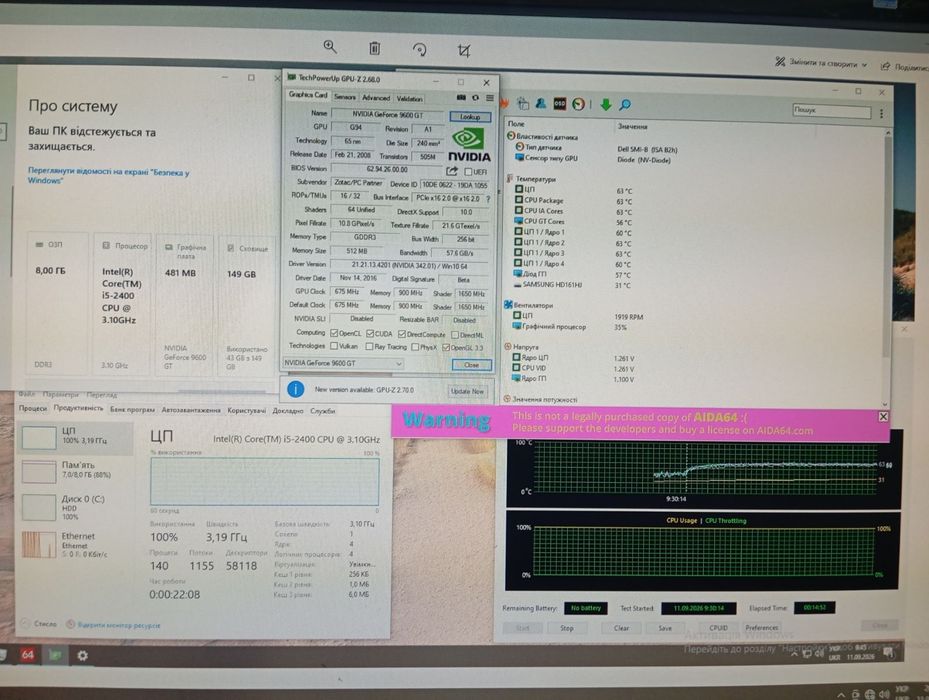The image size is (929, 700).
Task: Click AIDA64 blue magnifier search icon
Action: [624, 106]
